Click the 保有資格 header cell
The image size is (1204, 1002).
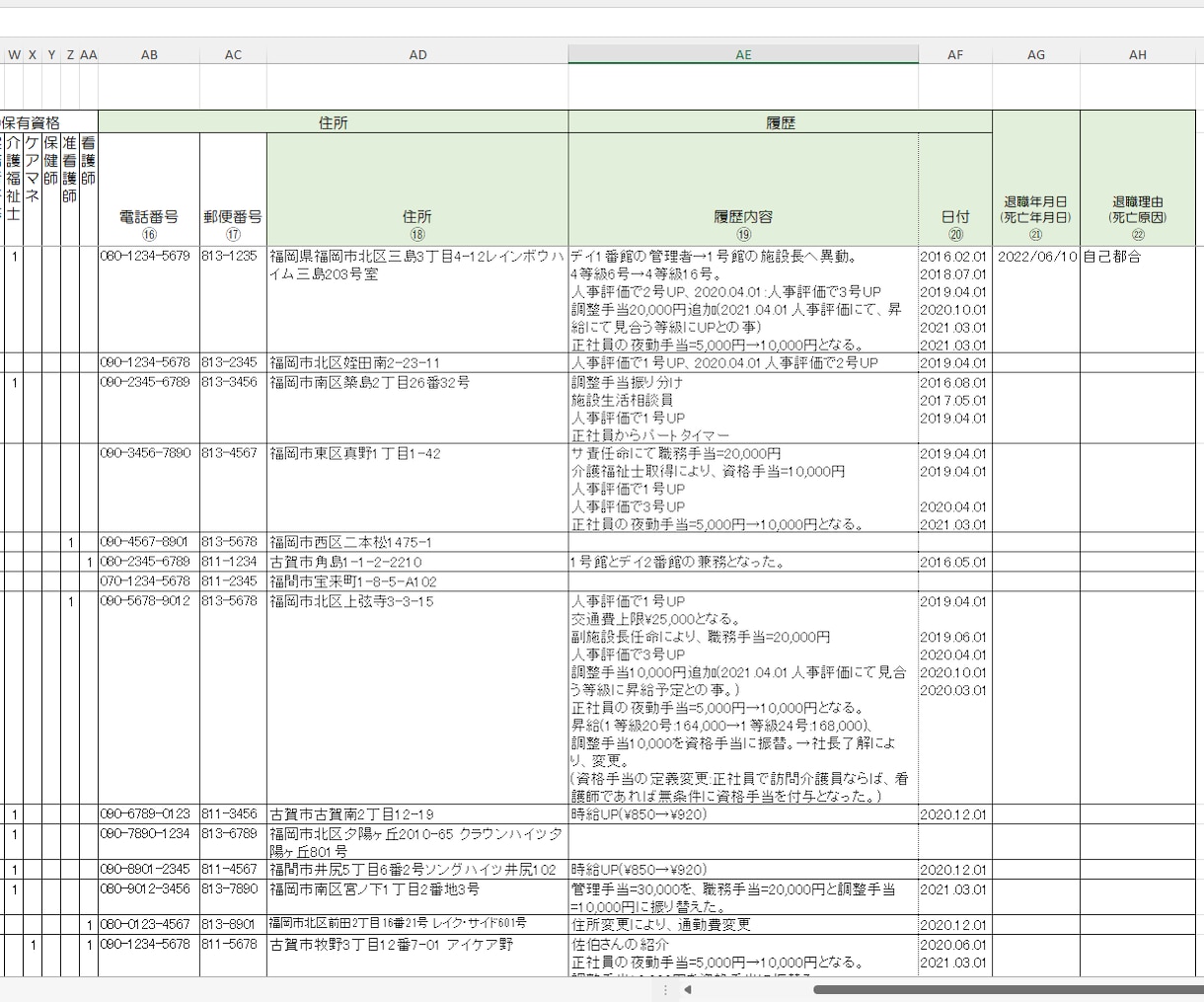click(x=48, y=122)
